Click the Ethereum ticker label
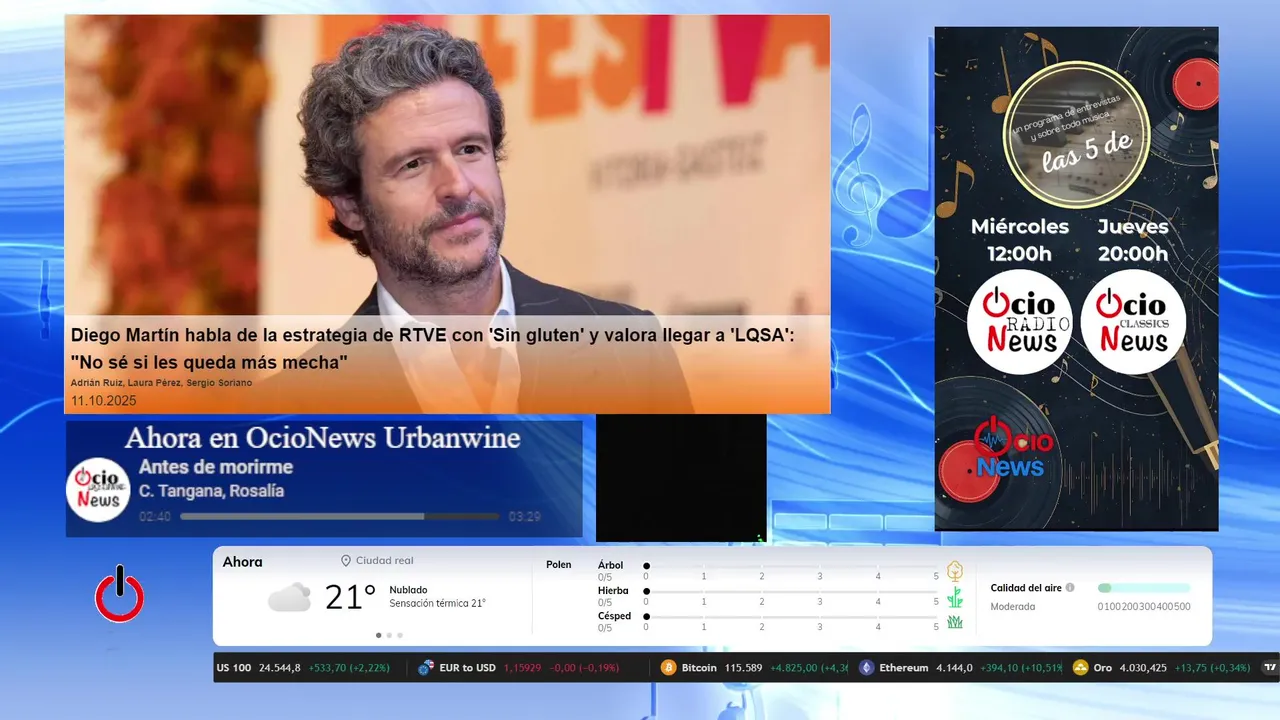 tap(904, 668)
